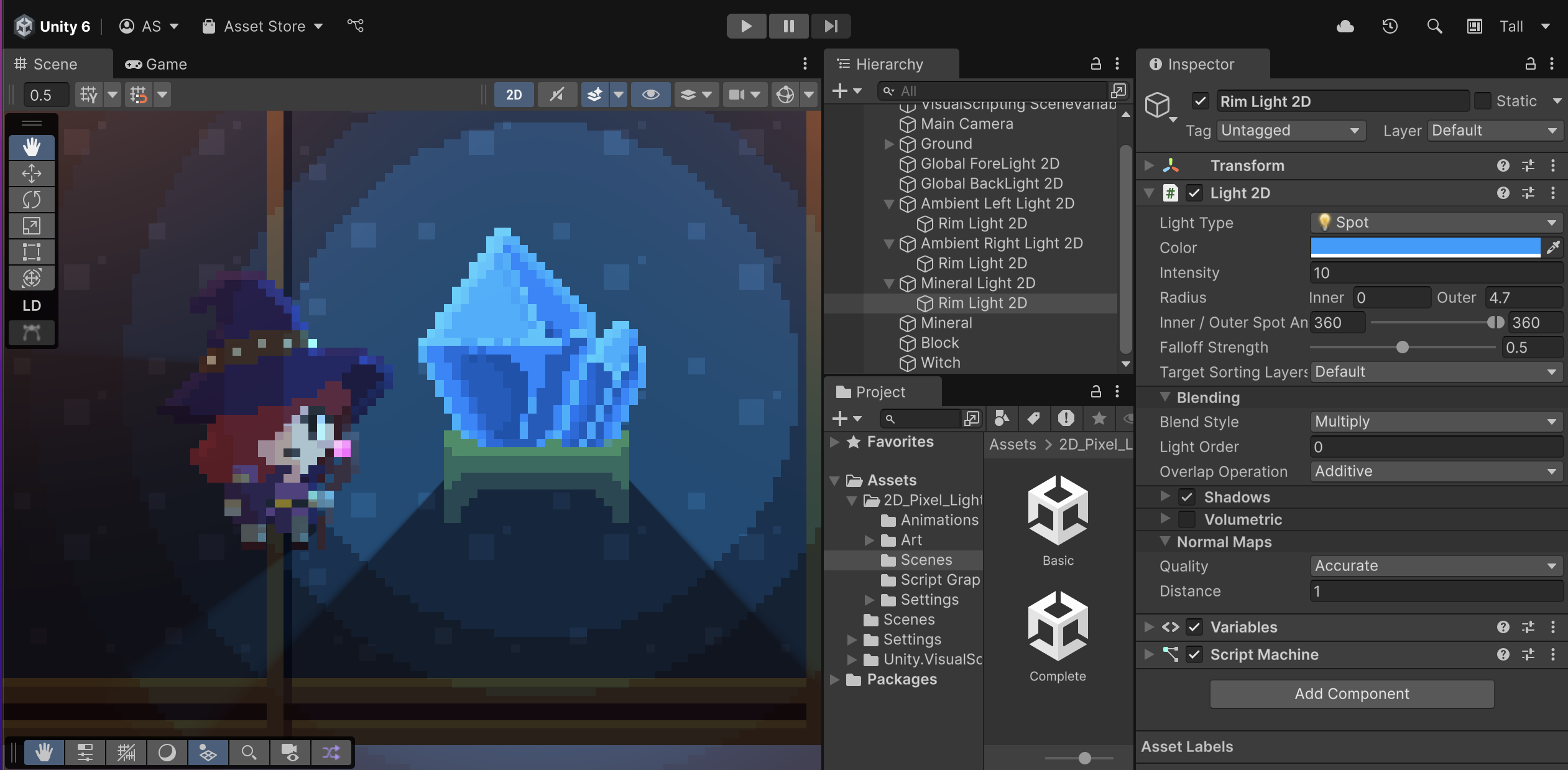Image resolution: width=1568 pixels, height=770 pixels.
Task: Enable the Volumetric checkbox
Action: (x=1187, y=519)
